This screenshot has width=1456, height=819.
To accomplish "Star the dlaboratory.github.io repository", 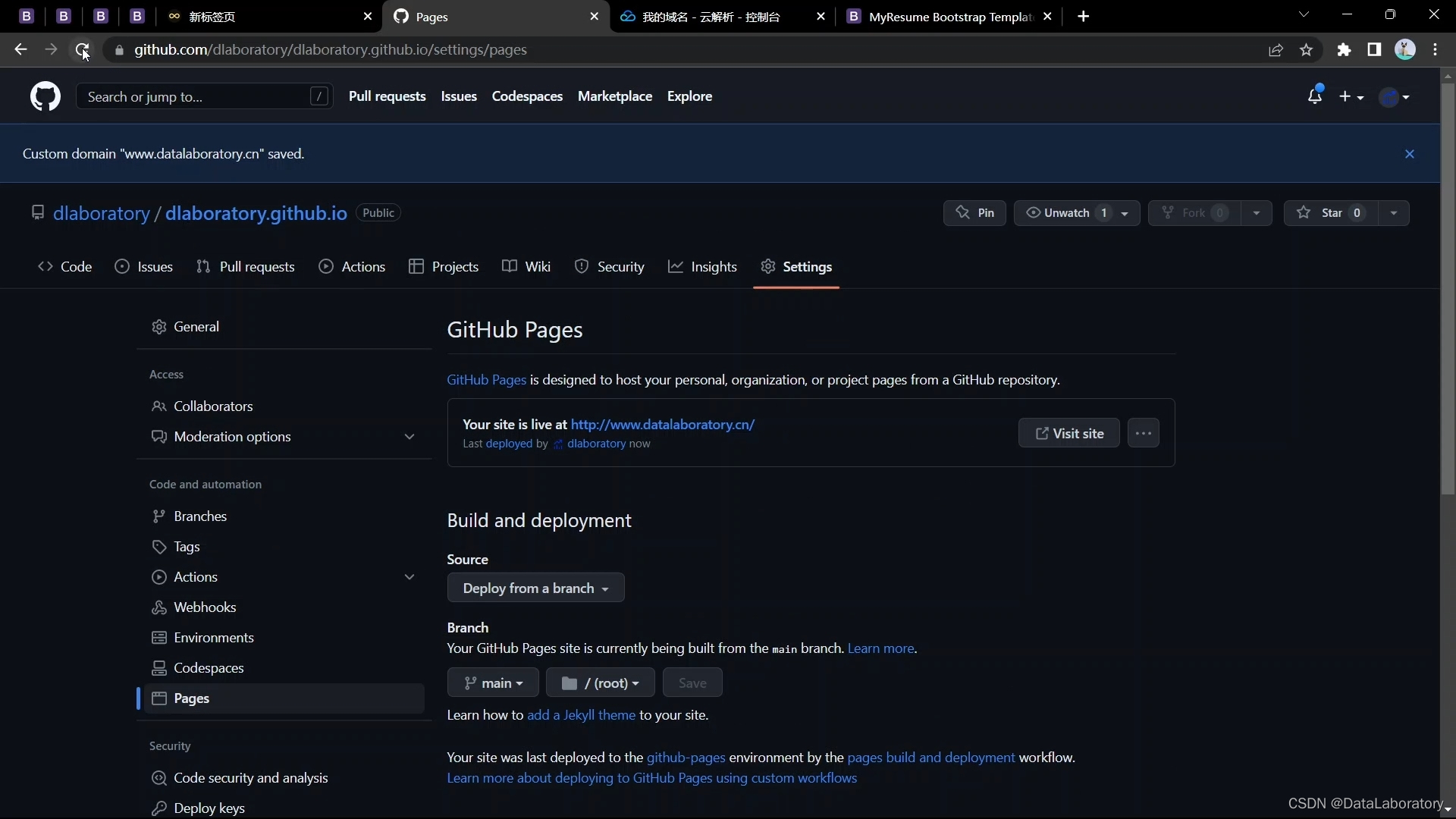I will tap(1331, 213).
